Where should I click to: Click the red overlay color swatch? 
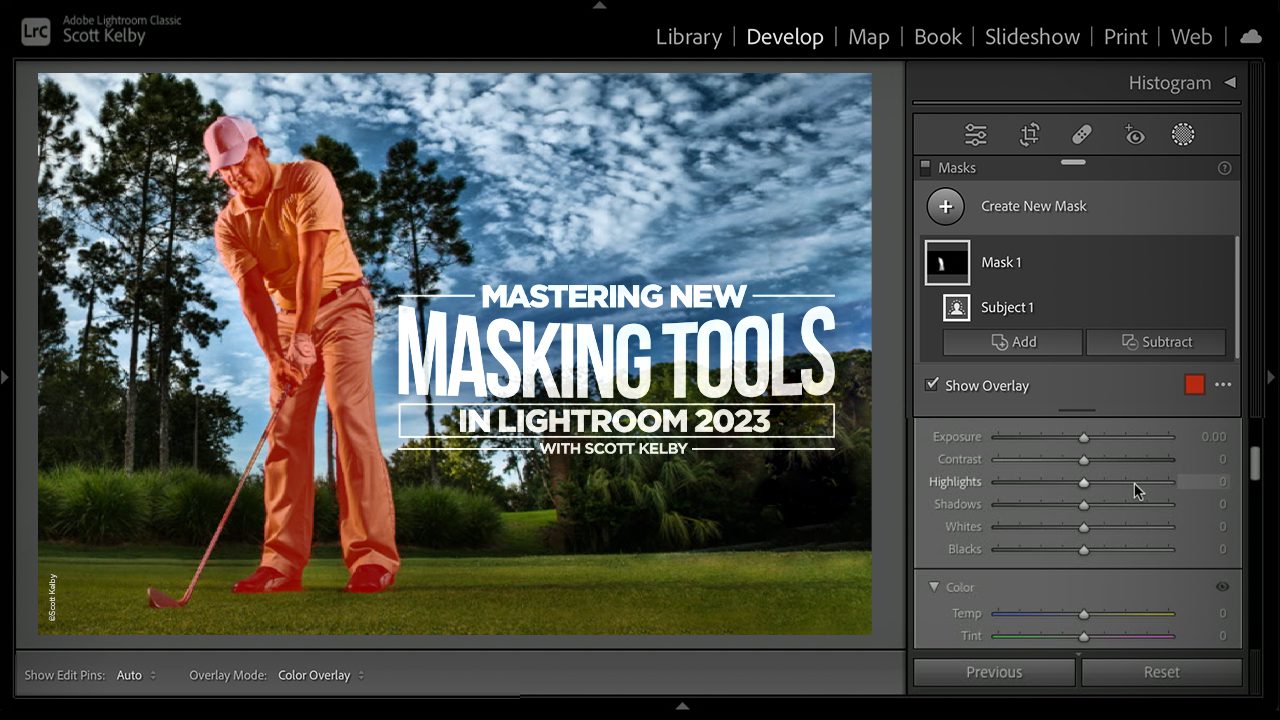click(1194, 385)
